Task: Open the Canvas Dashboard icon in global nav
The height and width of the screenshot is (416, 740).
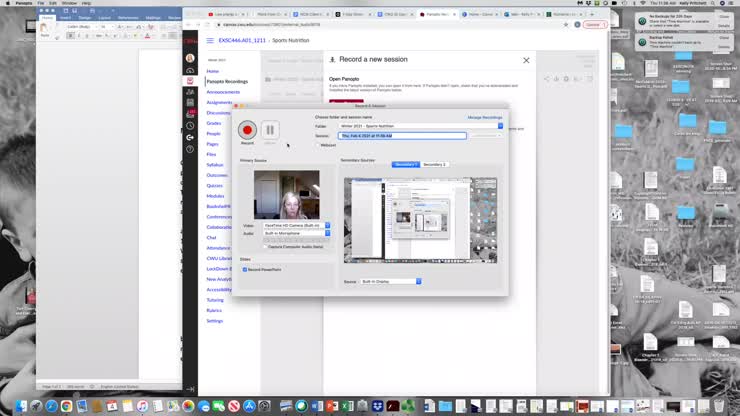Action: tap(190, 70)
